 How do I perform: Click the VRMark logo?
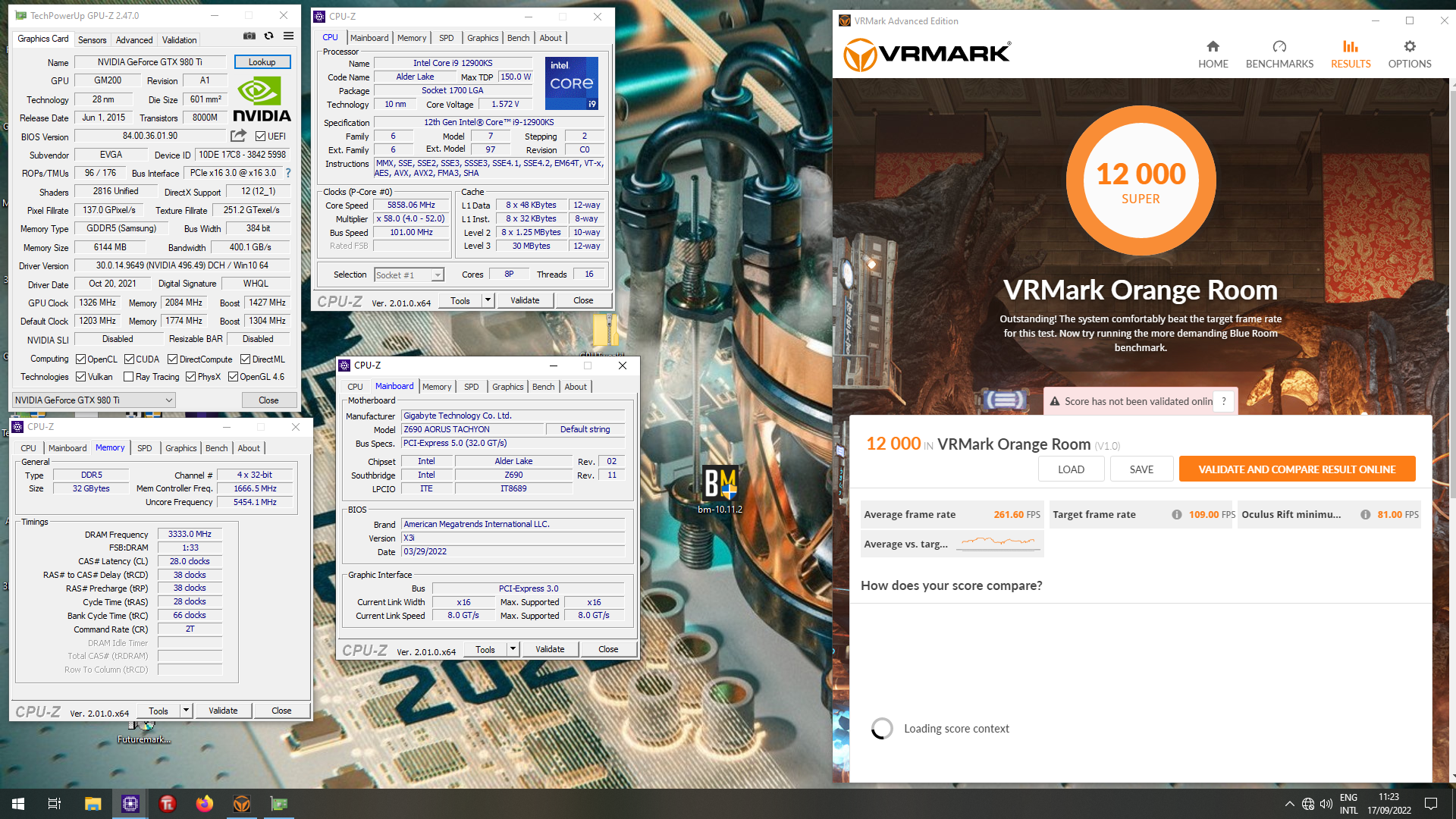[927, 55]
